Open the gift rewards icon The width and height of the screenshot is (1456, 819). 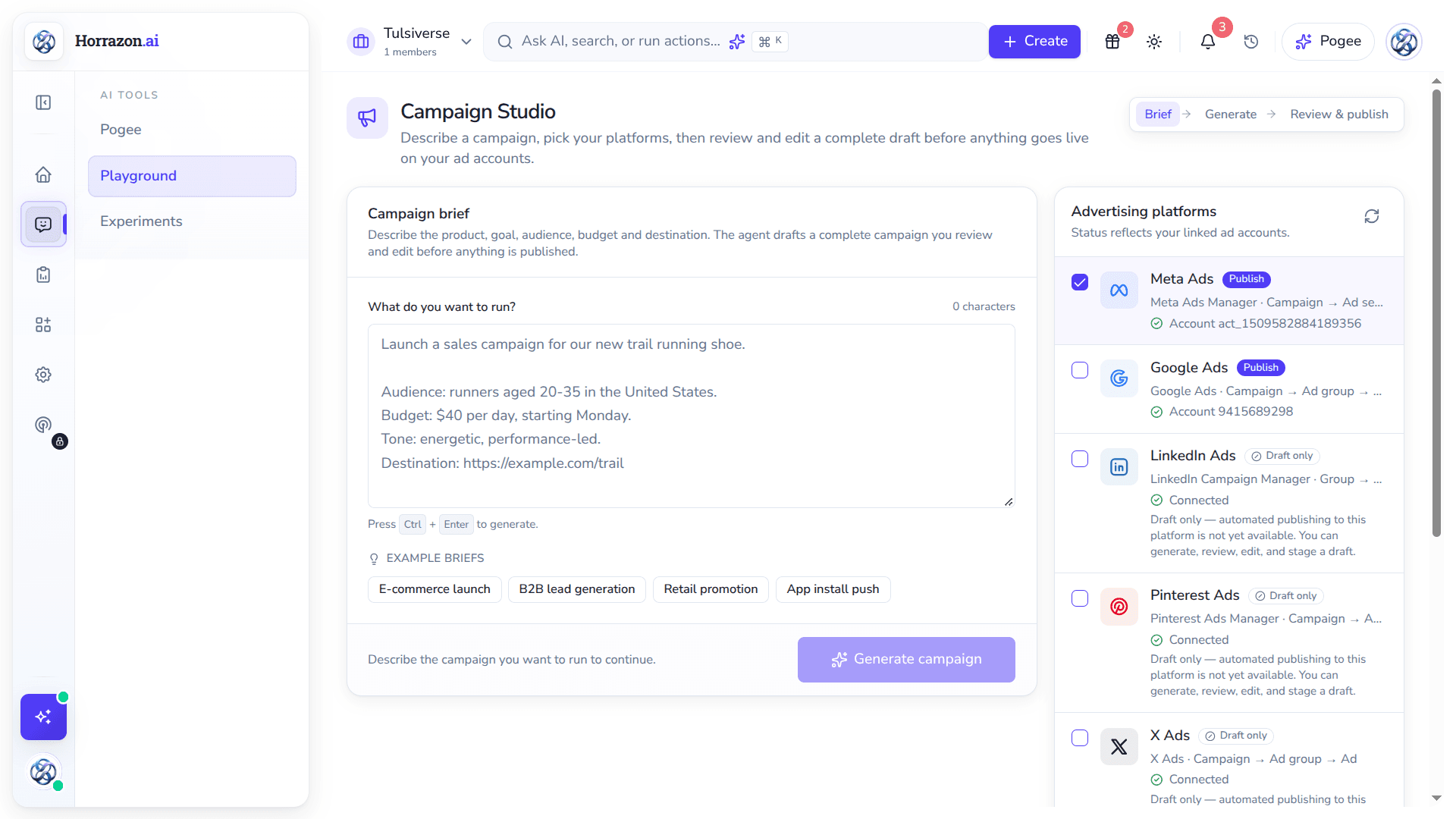coord(1112,42)
